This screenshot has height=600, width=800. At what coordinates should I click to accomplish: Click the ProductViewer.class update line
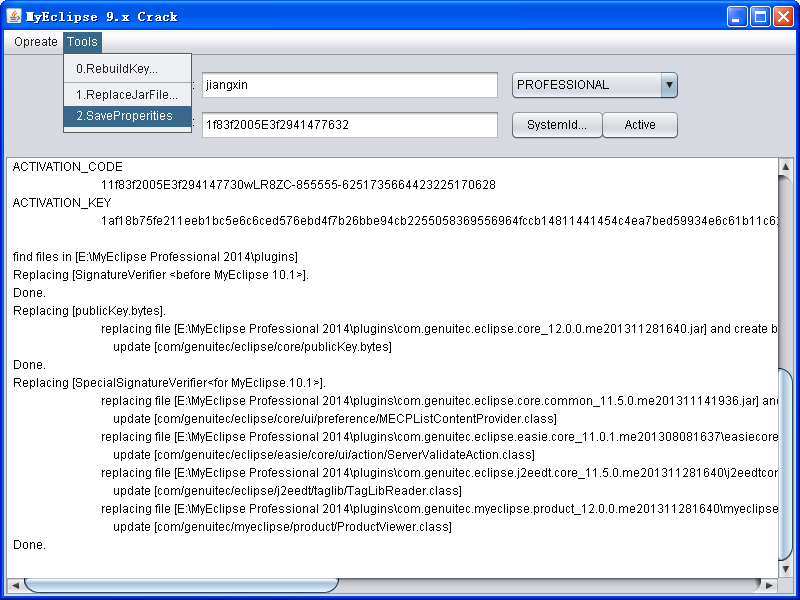point(283,527)
